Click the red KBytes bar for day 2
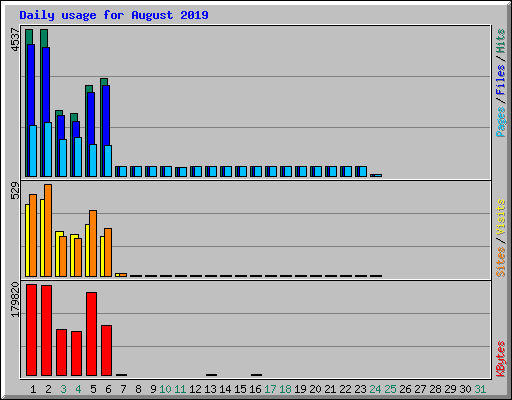The width and height of the screenshot is (512, 400). click(46, 330)
